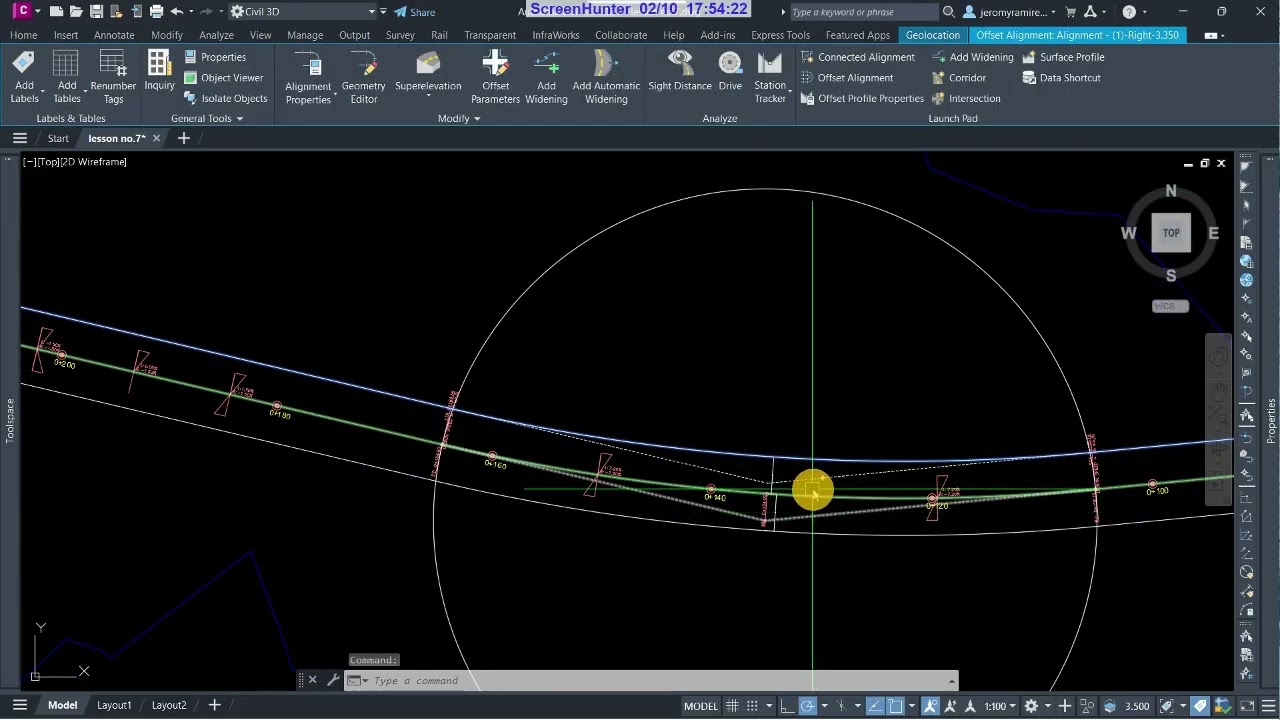This screenshot has height=720, width=1280.
Task: Open a drawing with the folder icon
Action: coord(77,12)
